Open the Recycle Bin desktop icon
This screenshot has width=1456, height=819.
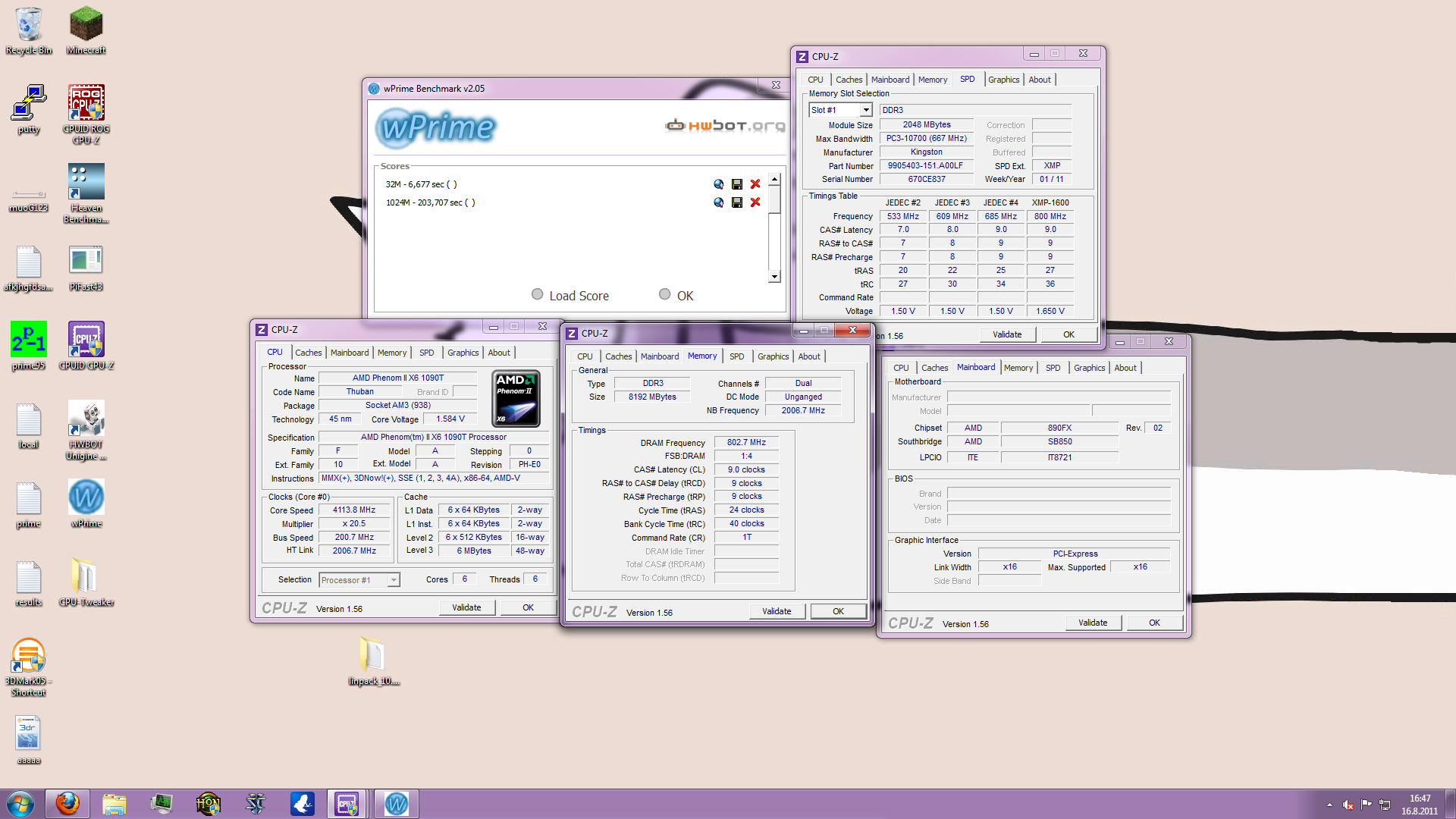pos(29,30)
